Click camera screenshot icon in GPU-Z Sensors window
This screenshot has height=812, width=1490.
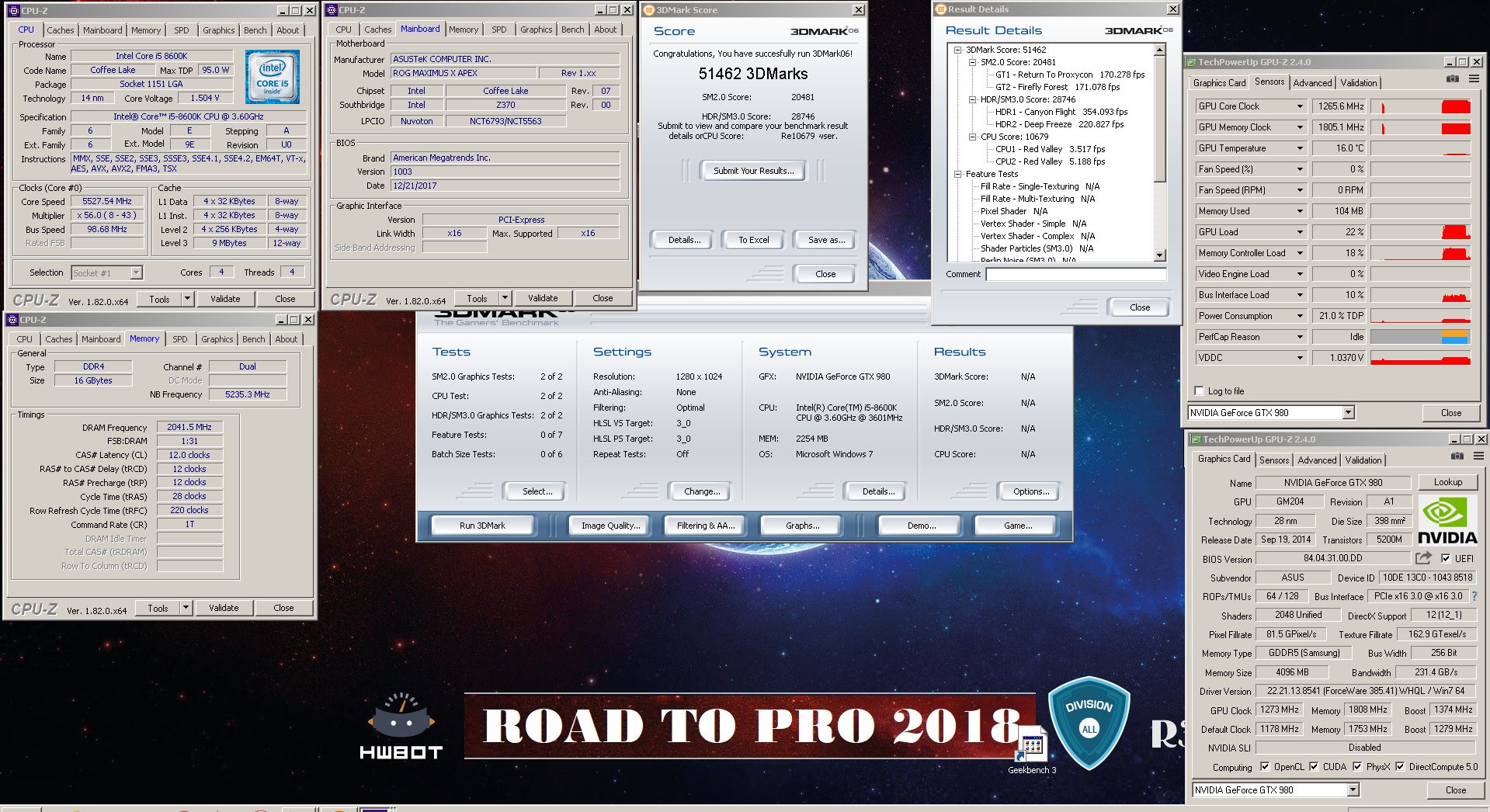pos(1452,79)
